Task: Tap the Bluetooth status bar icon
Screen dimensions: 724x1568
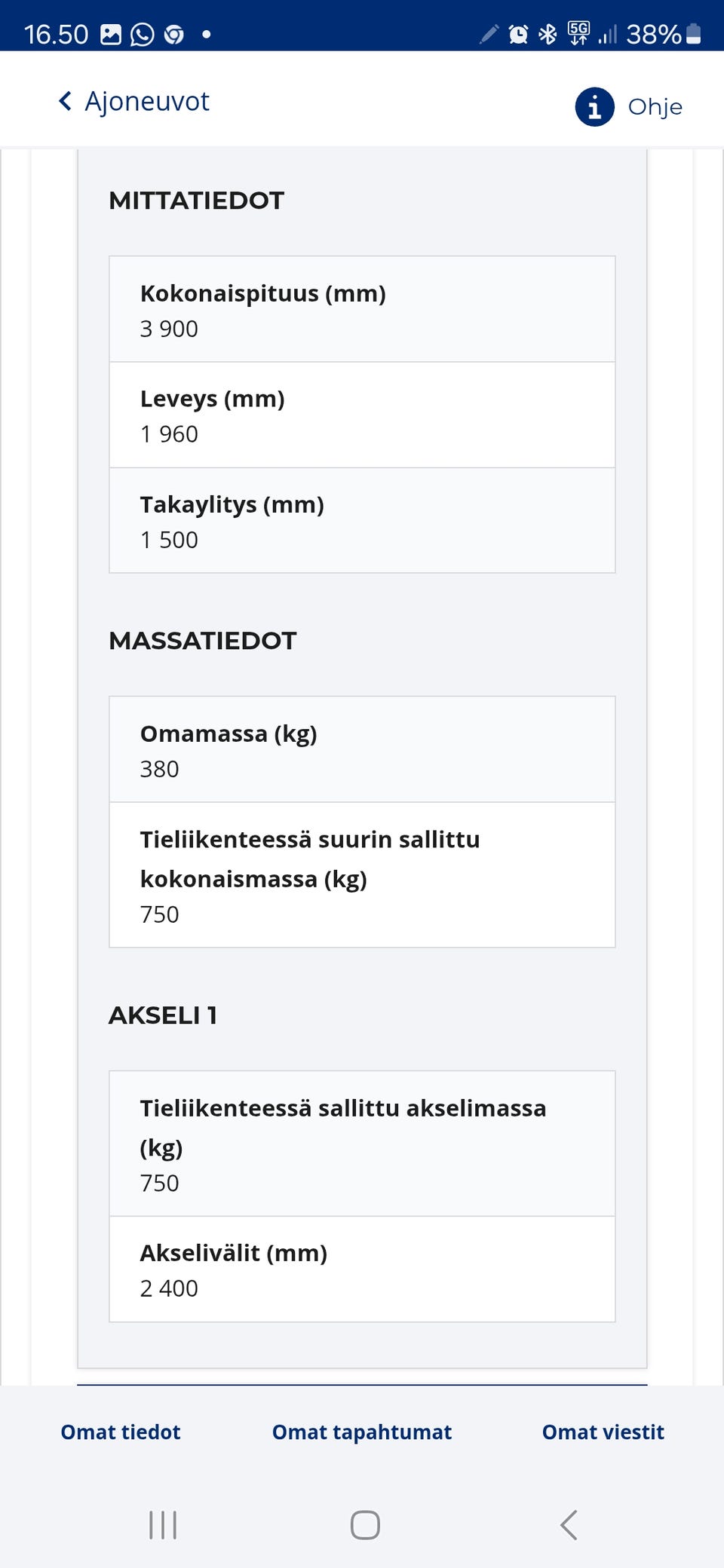Action: click(x=548, y=34)
